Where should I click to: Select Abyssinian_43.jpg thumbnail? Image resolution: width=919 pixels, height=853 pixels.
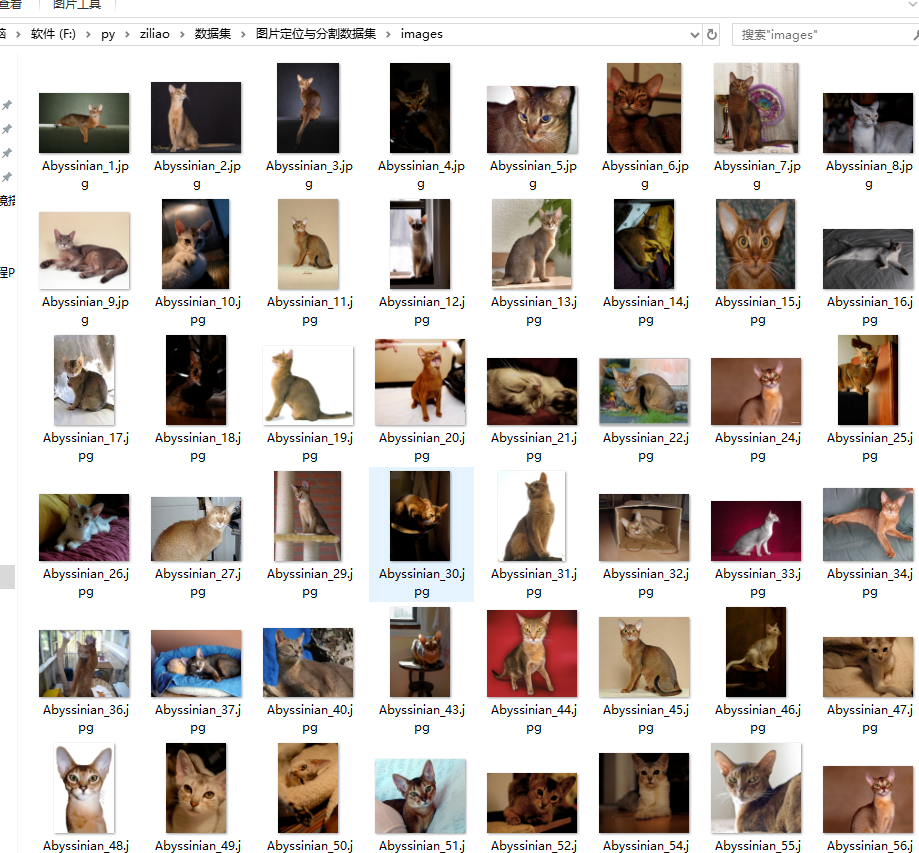[420, 652]
